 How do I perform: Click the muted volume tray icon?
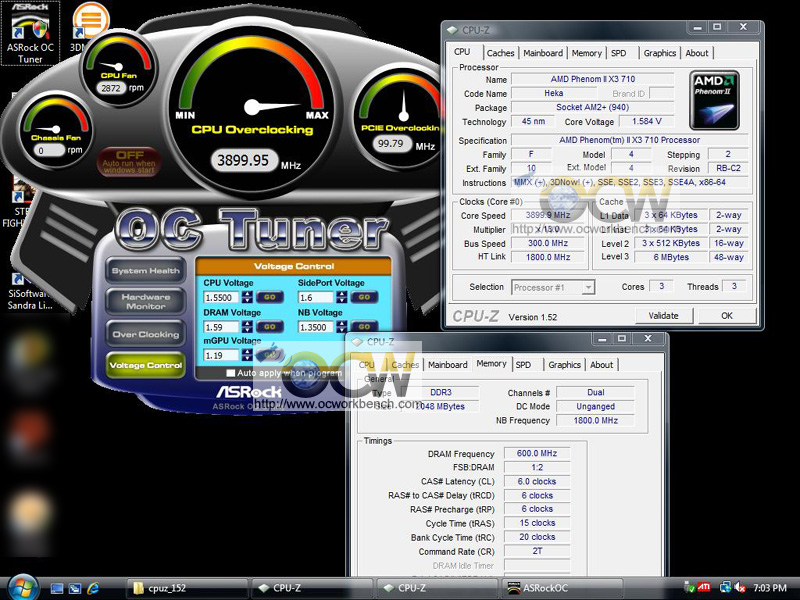tap(739, 588)
